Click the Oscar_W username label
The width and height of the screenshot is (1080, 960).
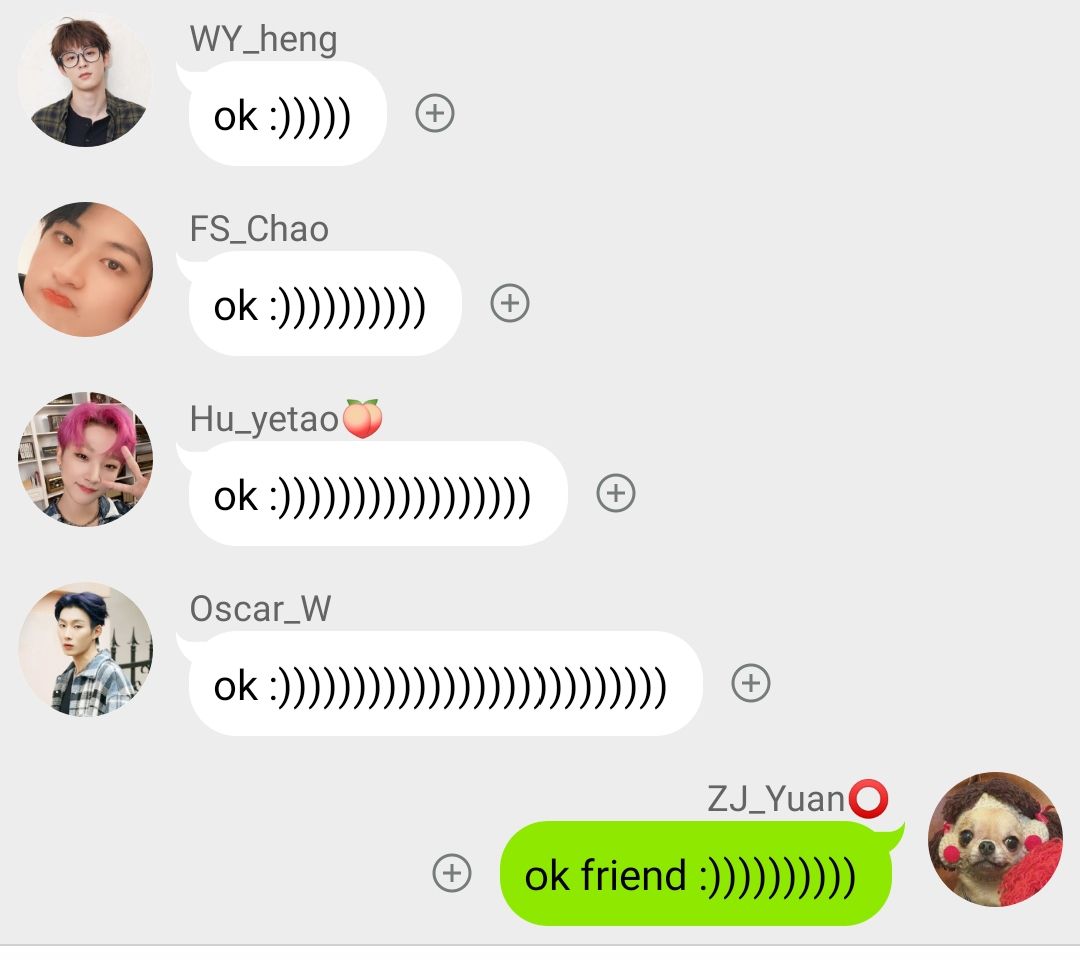pos(260,609)
